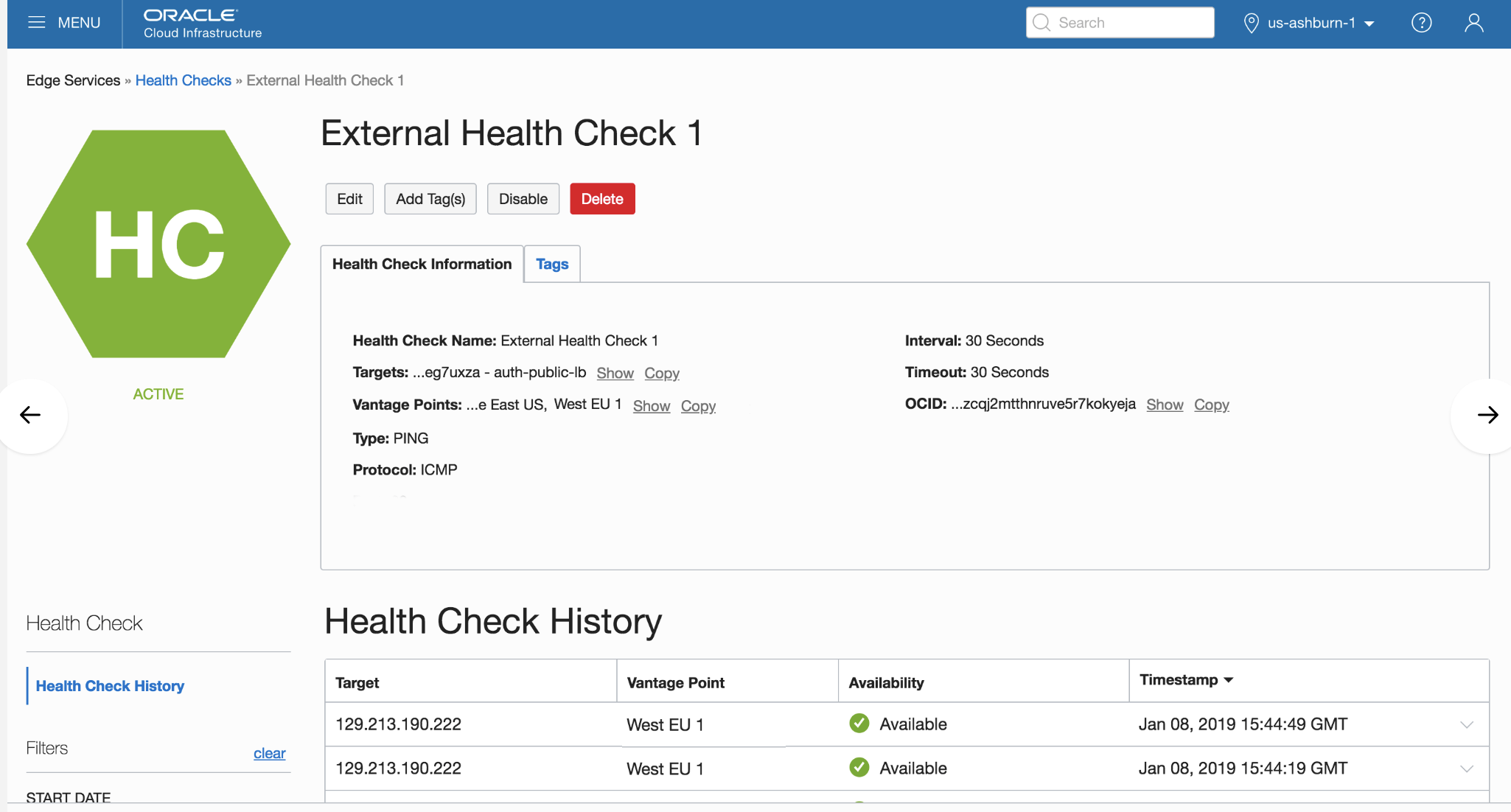Viewport: 1511px width, 812px height.
Task: Click the location pin region icon
Action: click(x=1251, y=23)
